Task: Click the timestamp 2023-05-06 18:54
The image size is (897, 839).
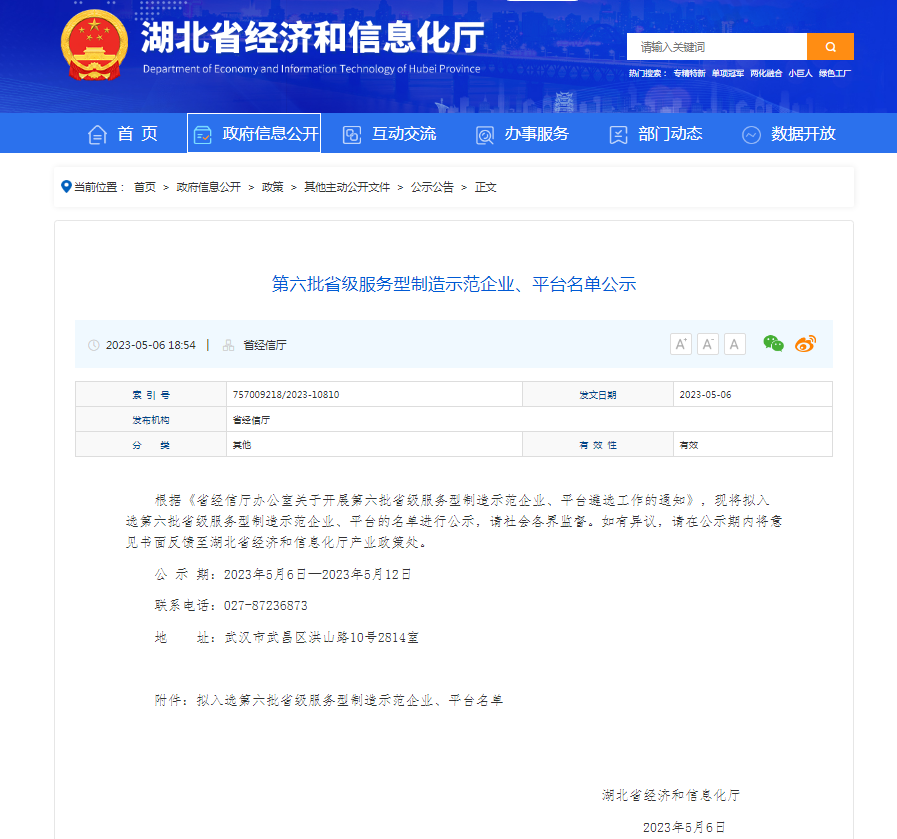Action: click(150, 345)
